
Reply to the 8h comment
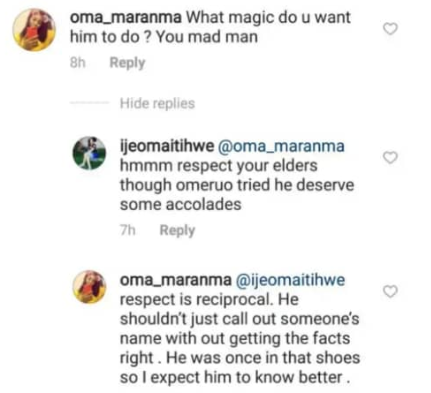click(127, 63)
